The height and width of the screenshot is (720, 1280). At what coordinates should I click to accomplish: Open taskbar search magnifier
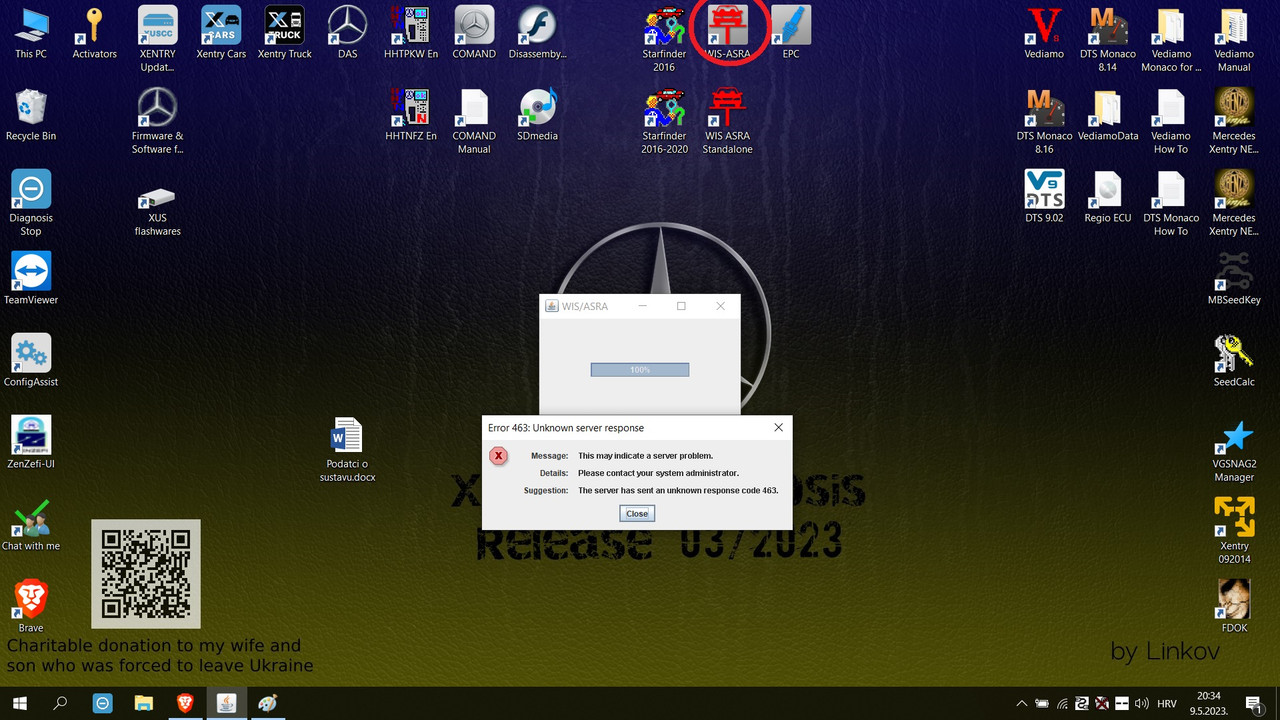point(60,703)
